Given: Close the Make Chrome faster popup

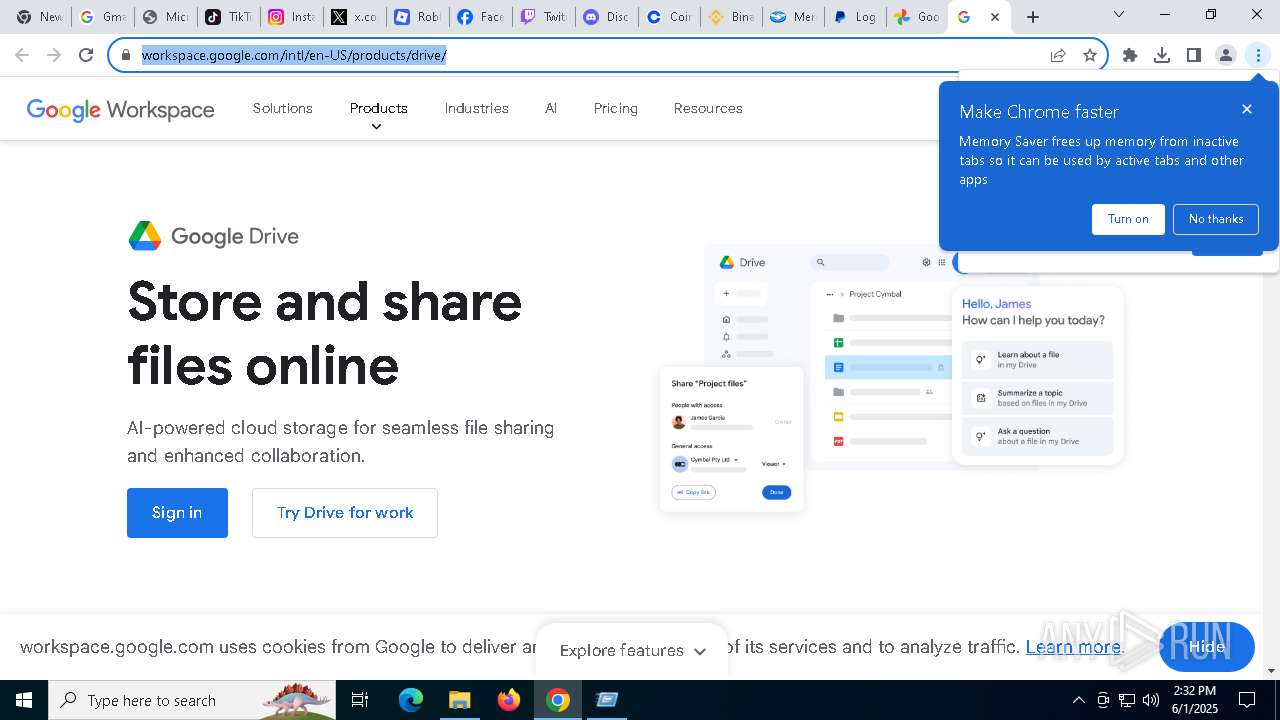Looking at the screenshot, I should pos(1247,109).
